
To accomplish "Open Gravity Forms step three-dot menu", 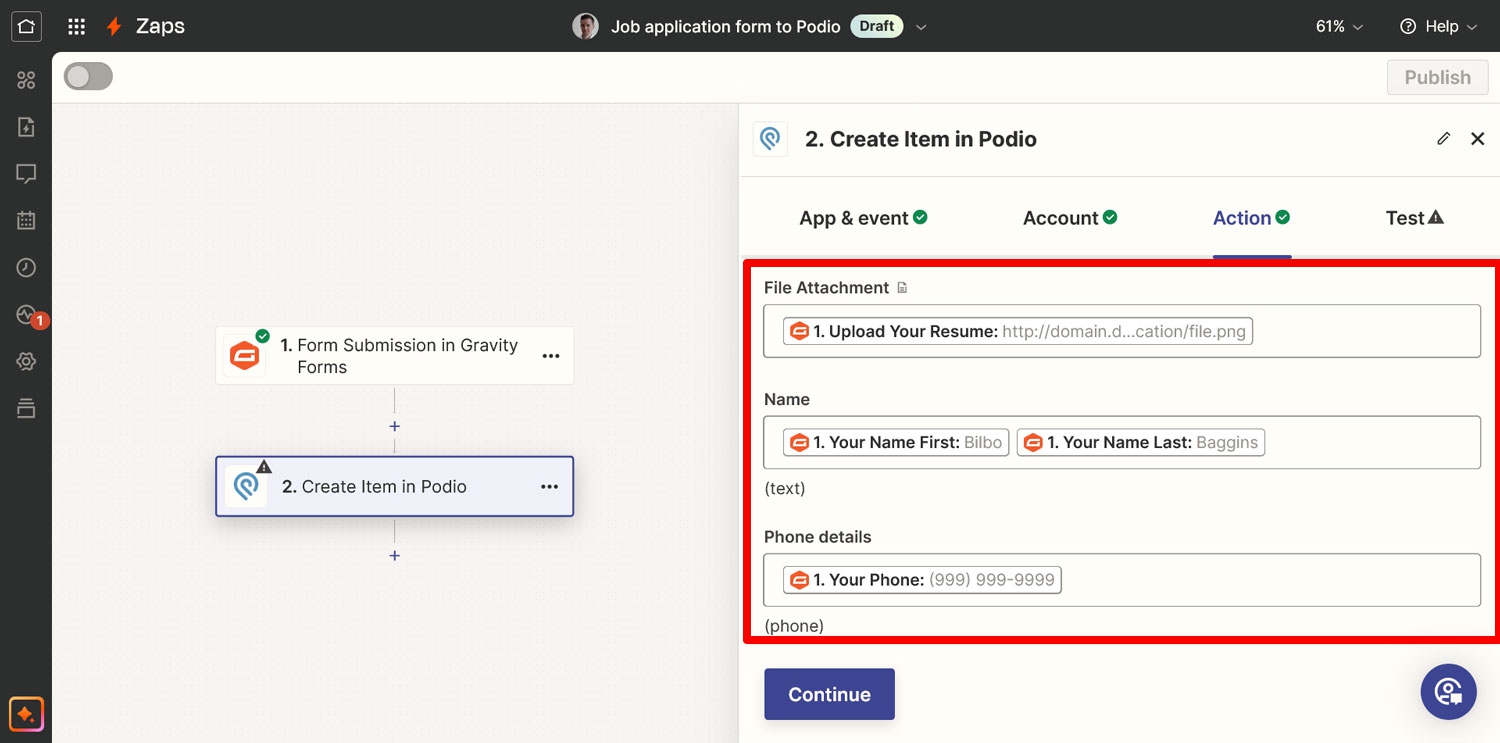I will tap(550, 355).
